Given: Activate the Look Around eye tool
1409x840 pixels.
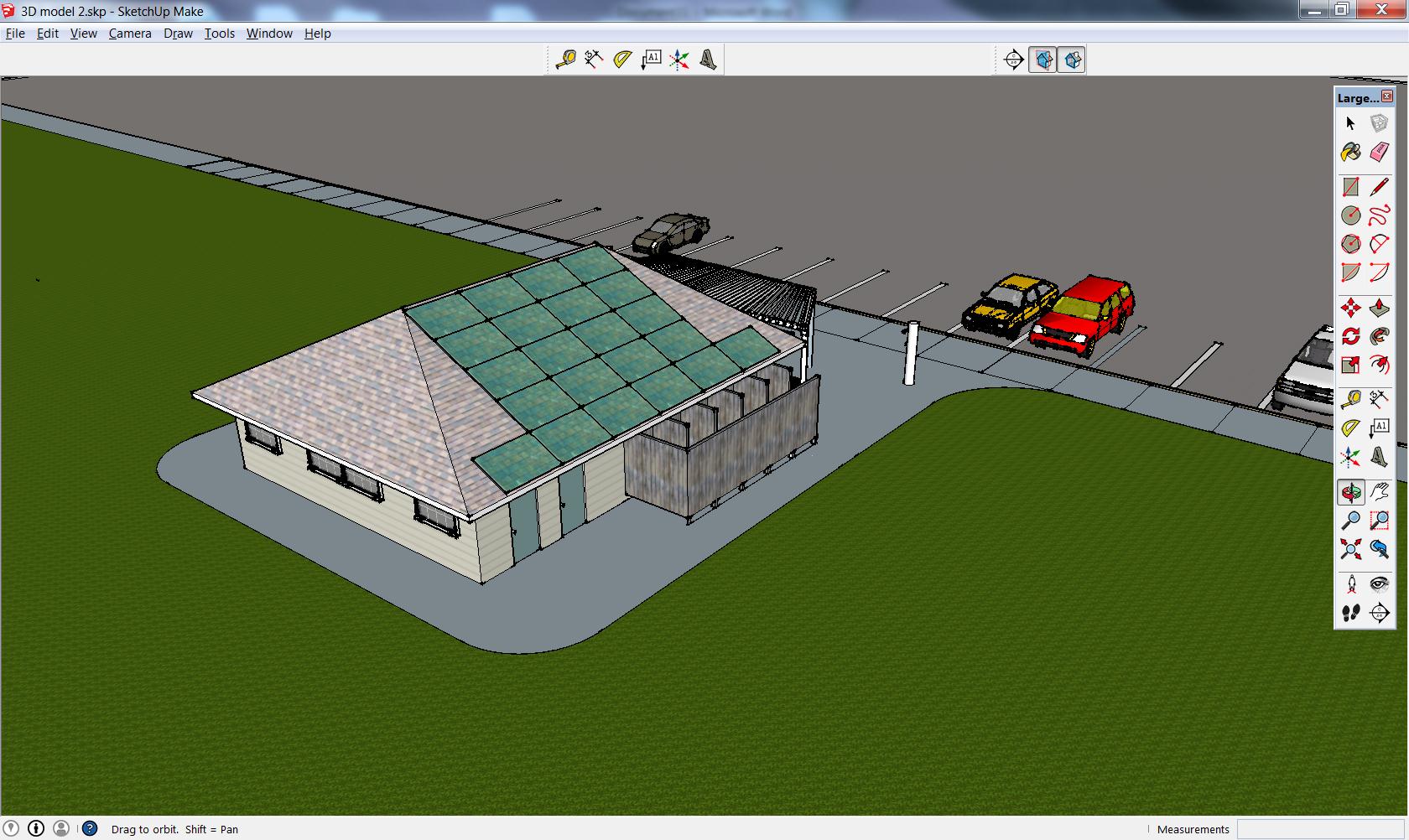Looking at the screenshot, I should (x=1379, y=584).
